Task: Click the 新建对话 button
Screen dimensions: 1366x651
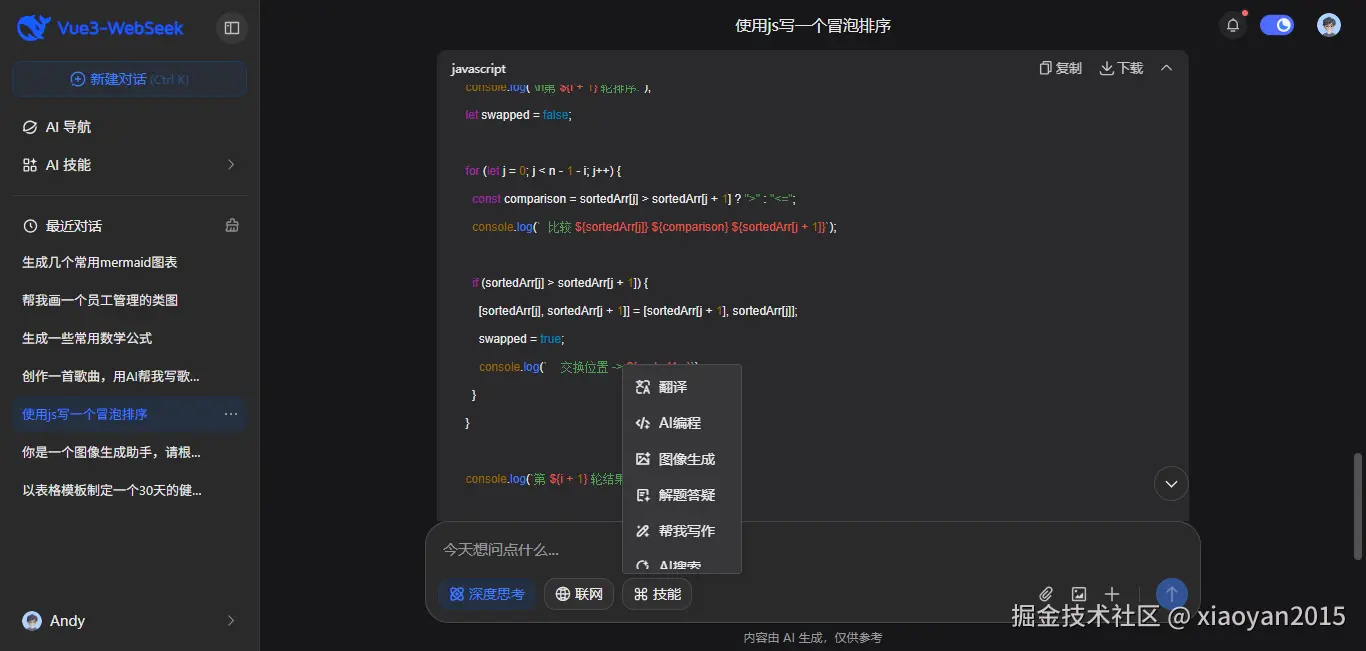Action: pos(129,79)
